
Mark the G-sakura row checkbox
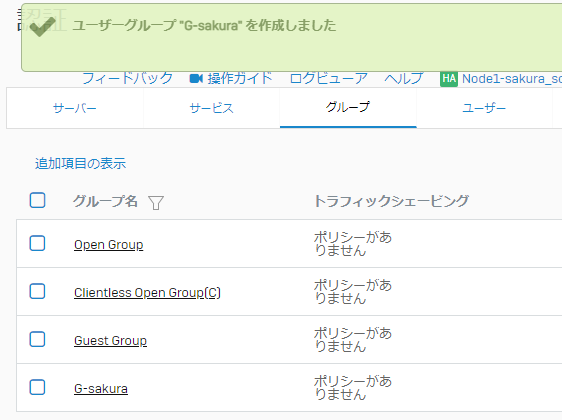click(37, 387)
